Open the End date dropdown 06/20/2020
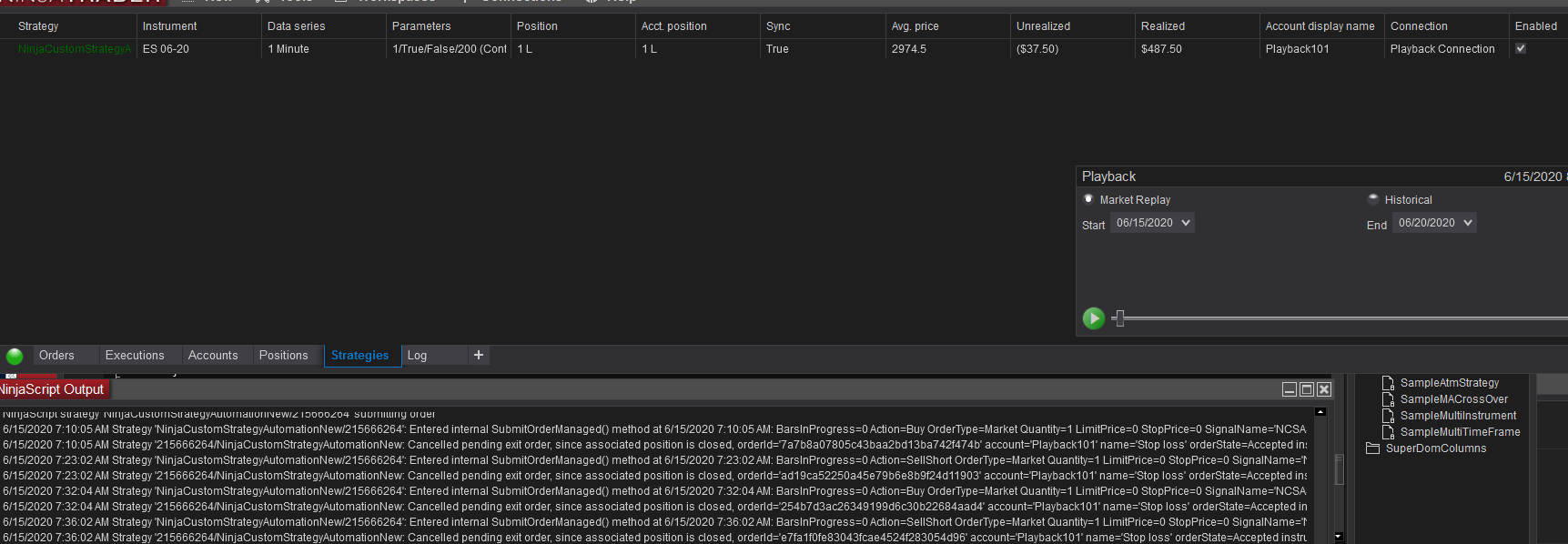 (1434, 223)
